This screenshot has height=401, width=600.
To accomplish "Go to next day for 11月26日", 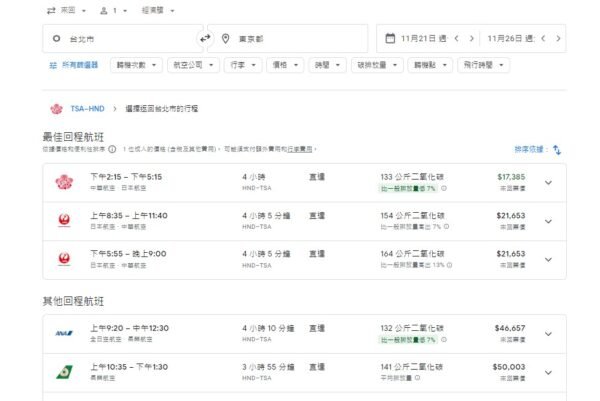I will [558, 38].
